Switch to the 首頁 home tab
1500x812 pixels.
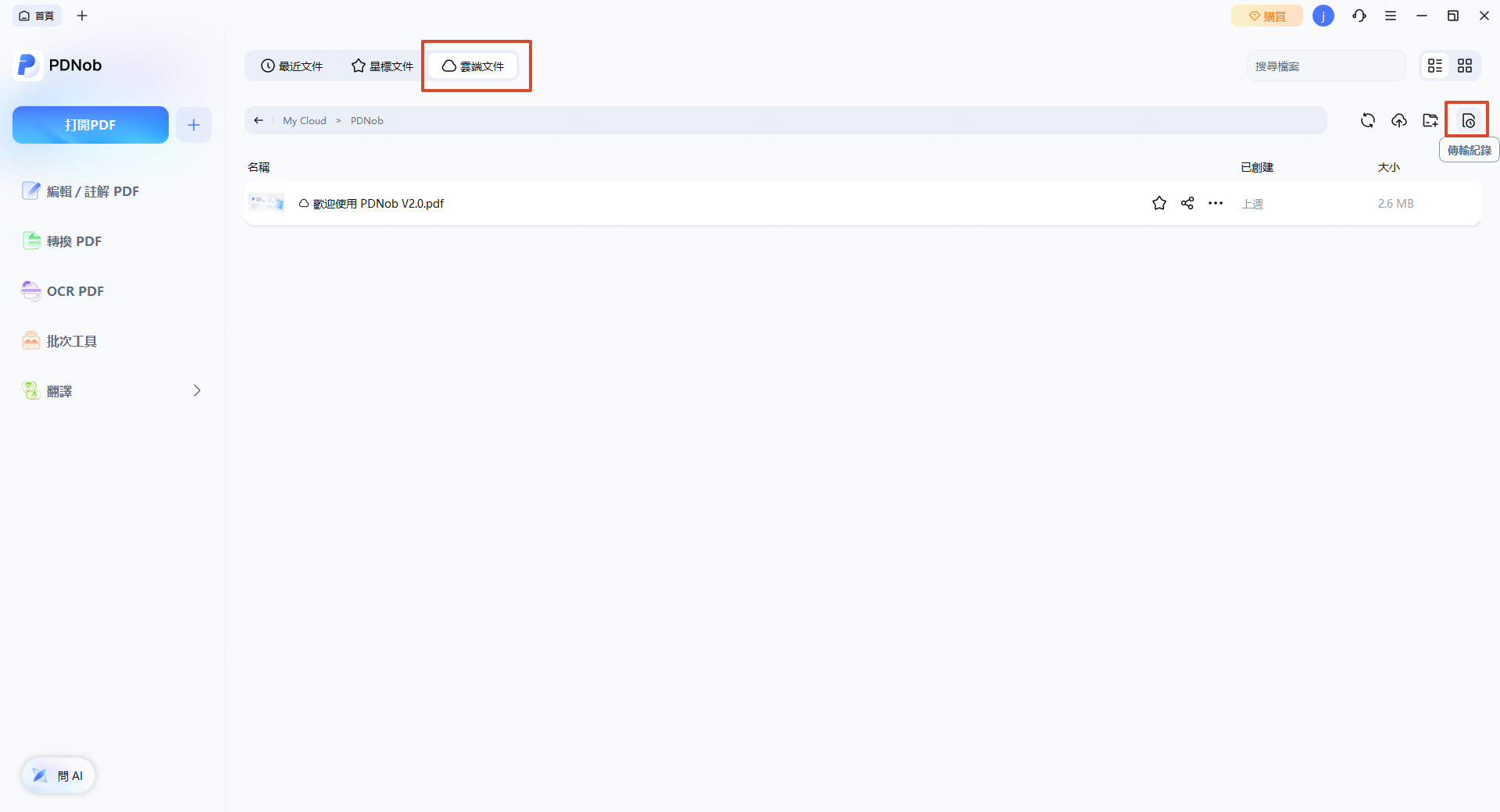pyautogui.click(x=37, y=16)
